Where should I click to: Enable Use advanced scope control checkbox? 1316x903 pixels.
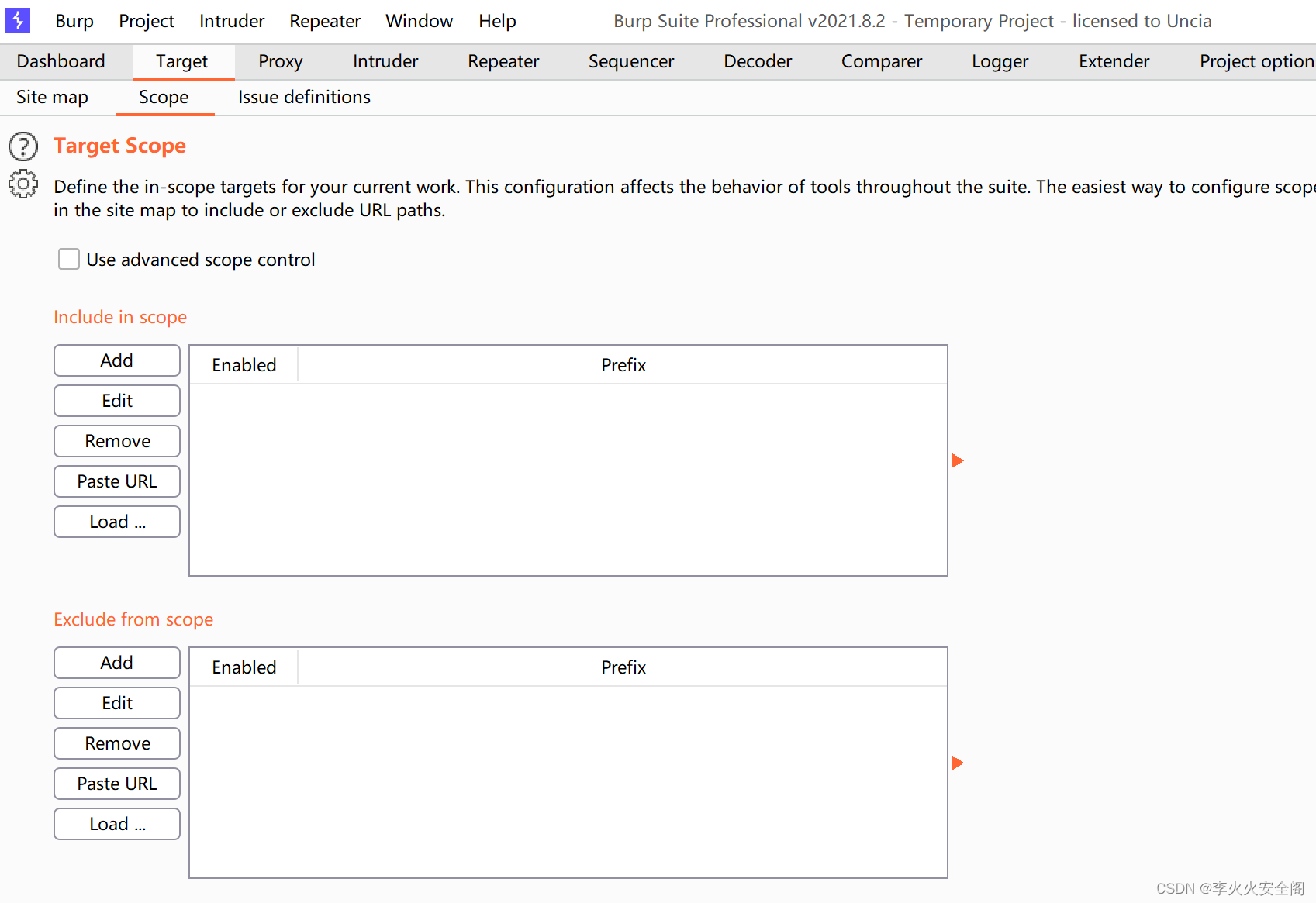point(69,259)
